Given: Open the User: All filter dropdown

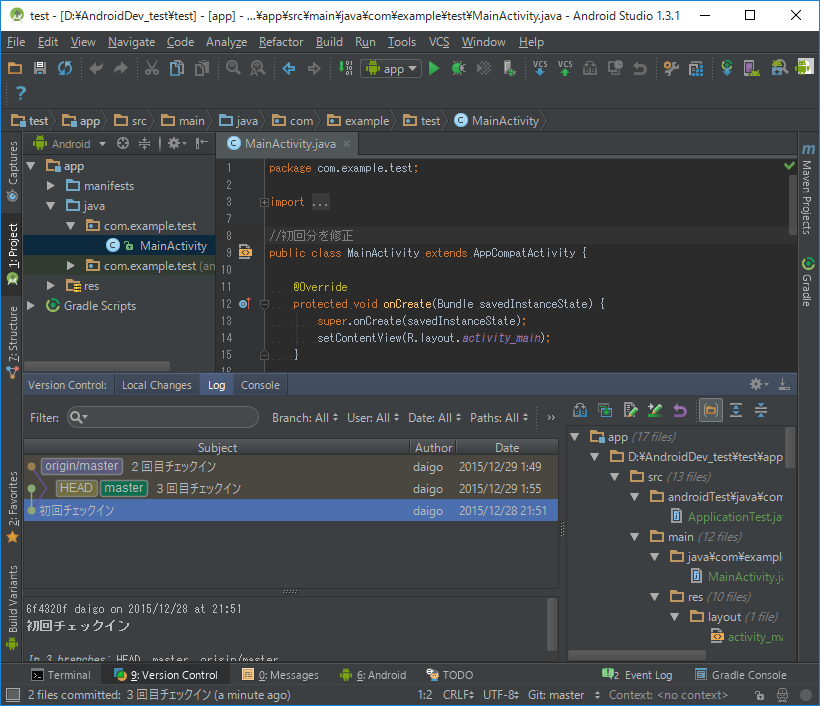Looking at the screenshot, I should pyautogui.click(x=373, y=418).
